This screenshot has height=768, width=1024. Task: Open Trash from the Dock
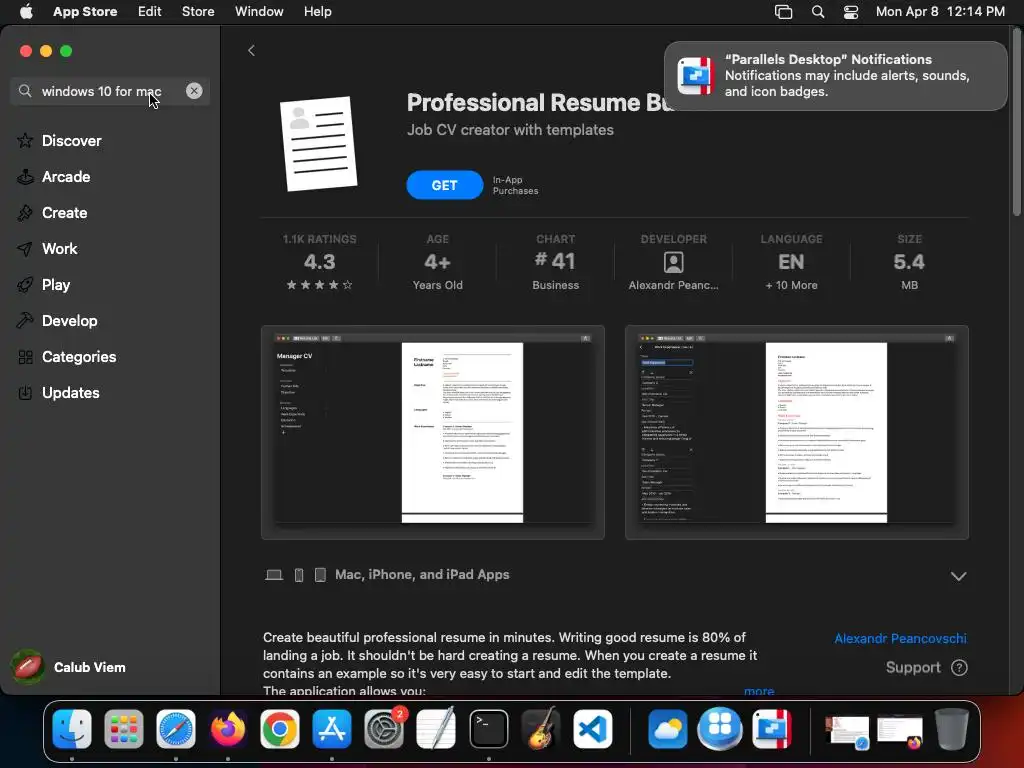(x=952, y=728)
